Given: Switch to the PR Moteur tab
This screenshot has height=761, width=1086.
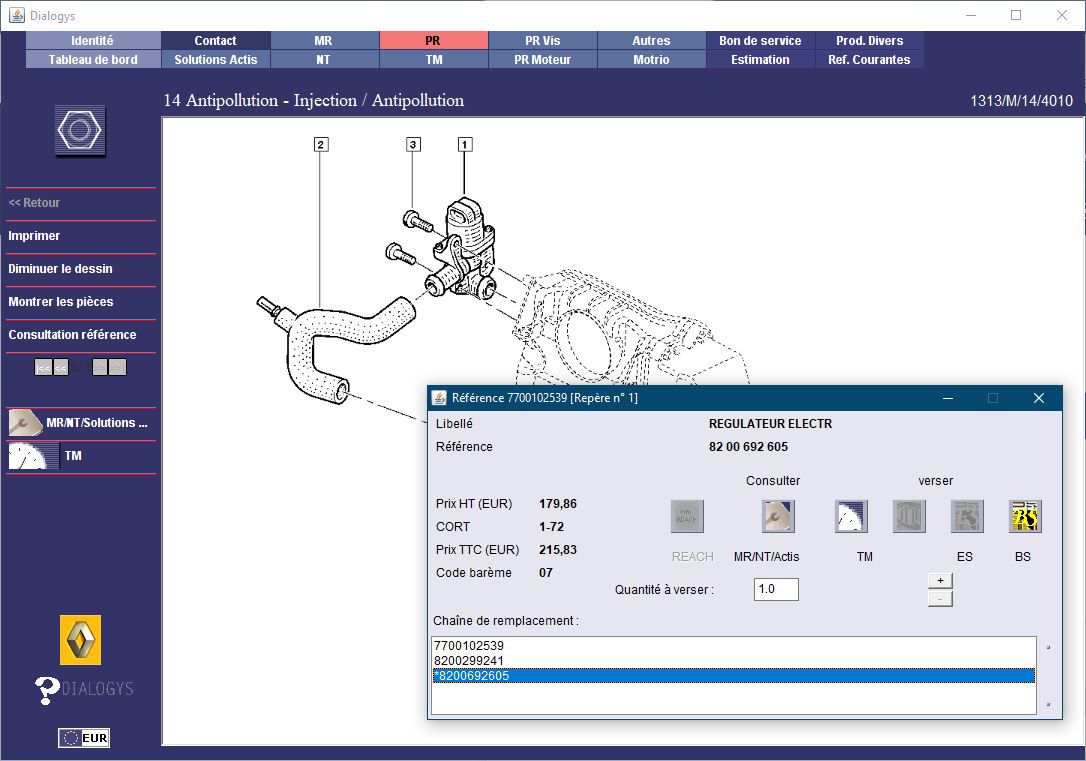Looking at the screenshot, I should [543, 60].
